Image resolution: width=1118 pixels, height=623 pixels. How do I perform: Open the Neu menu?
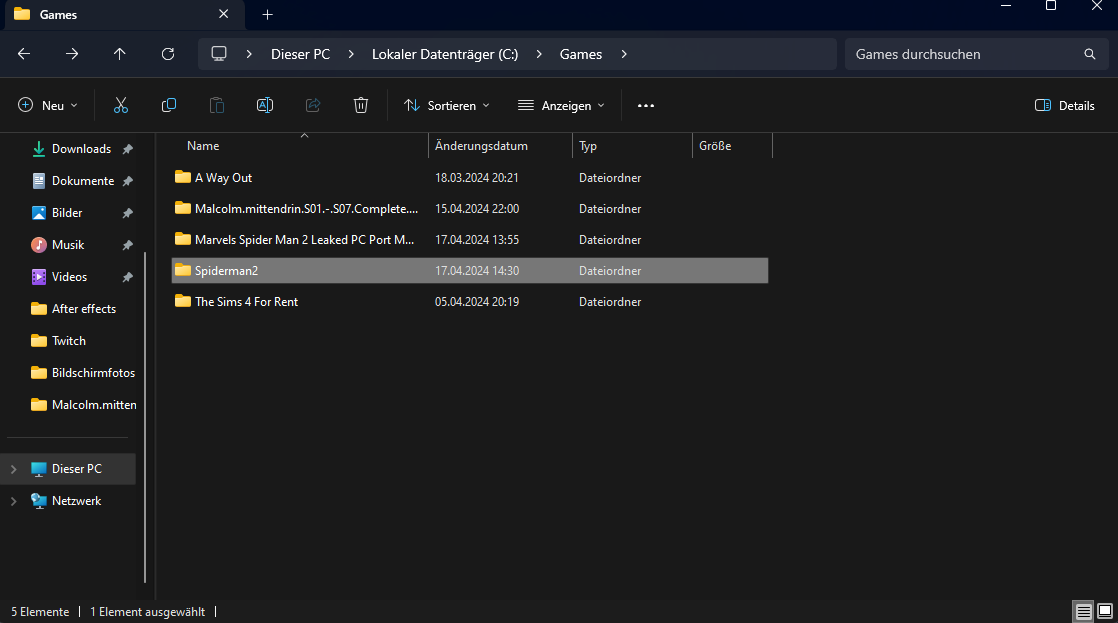point(47,105)
